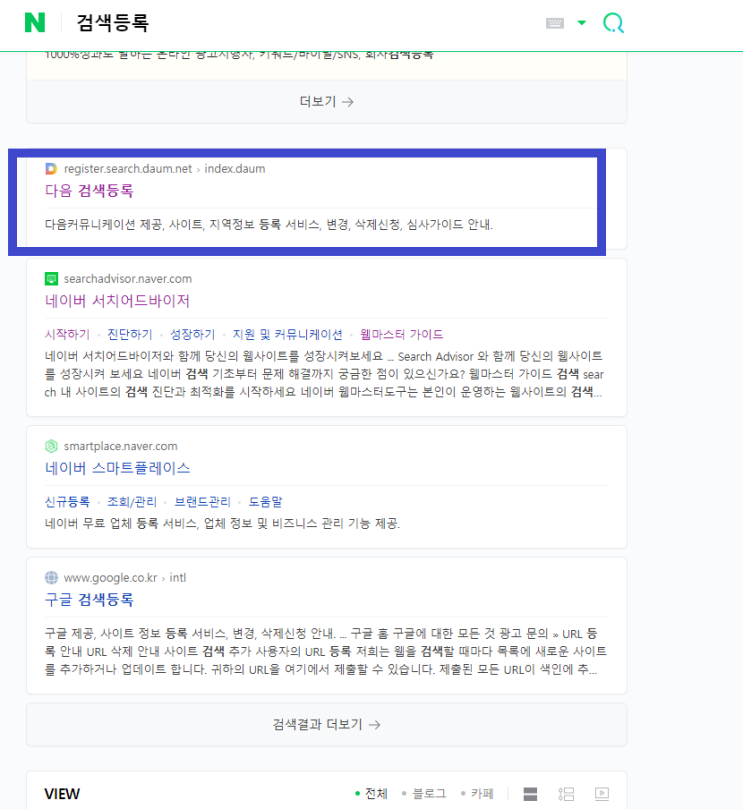Click the 브랜드관리 sub-link
Viewport: 743px width, 809px height.
pyautogui.click(x=202, y=501)
